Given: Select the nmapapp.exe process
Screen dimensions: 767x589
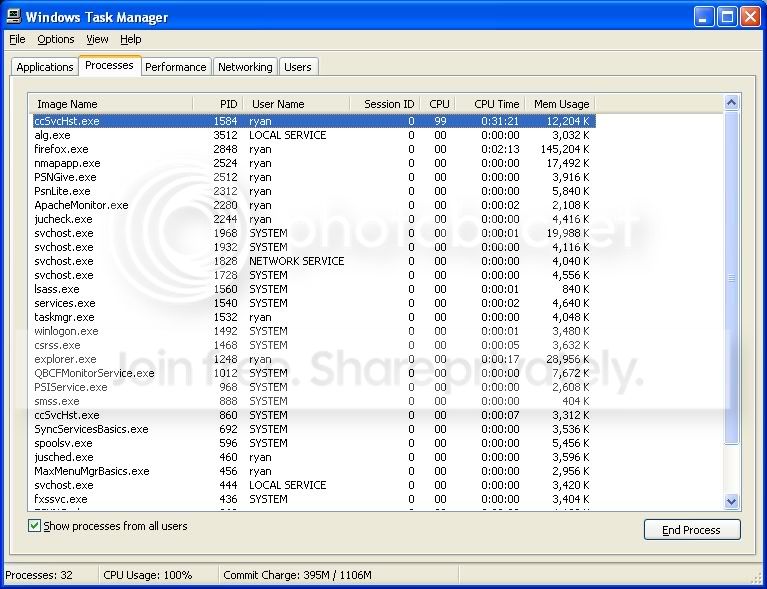Looking at the screenshot, I should pos(314,163).
